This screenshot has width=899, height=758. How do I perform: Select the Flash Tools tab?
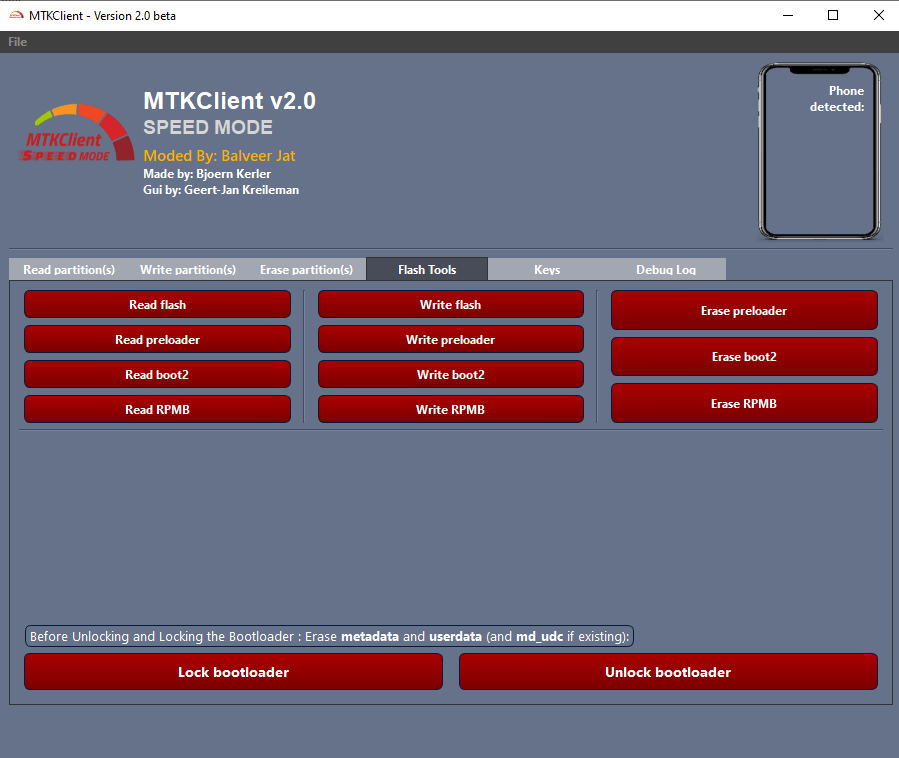point(426,269)
